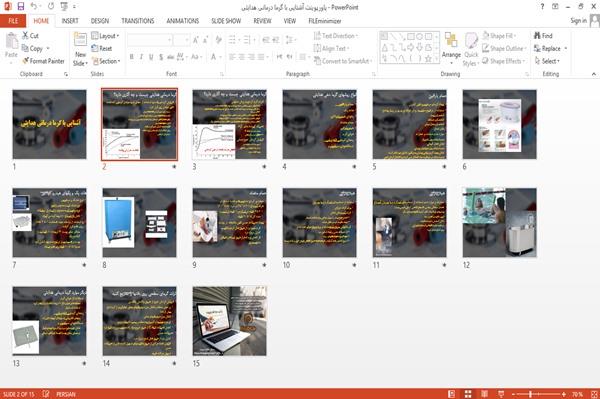Screen dimensions: 600x399
Task: Toggle bullets list formatting
Action: [x=233, y=40]
